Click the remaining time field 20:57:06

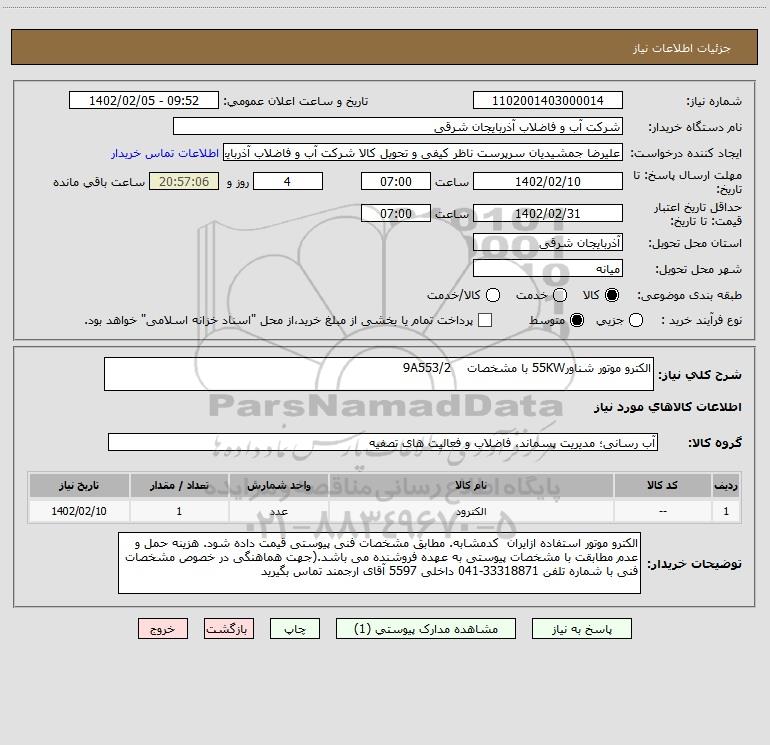(184, 181)
